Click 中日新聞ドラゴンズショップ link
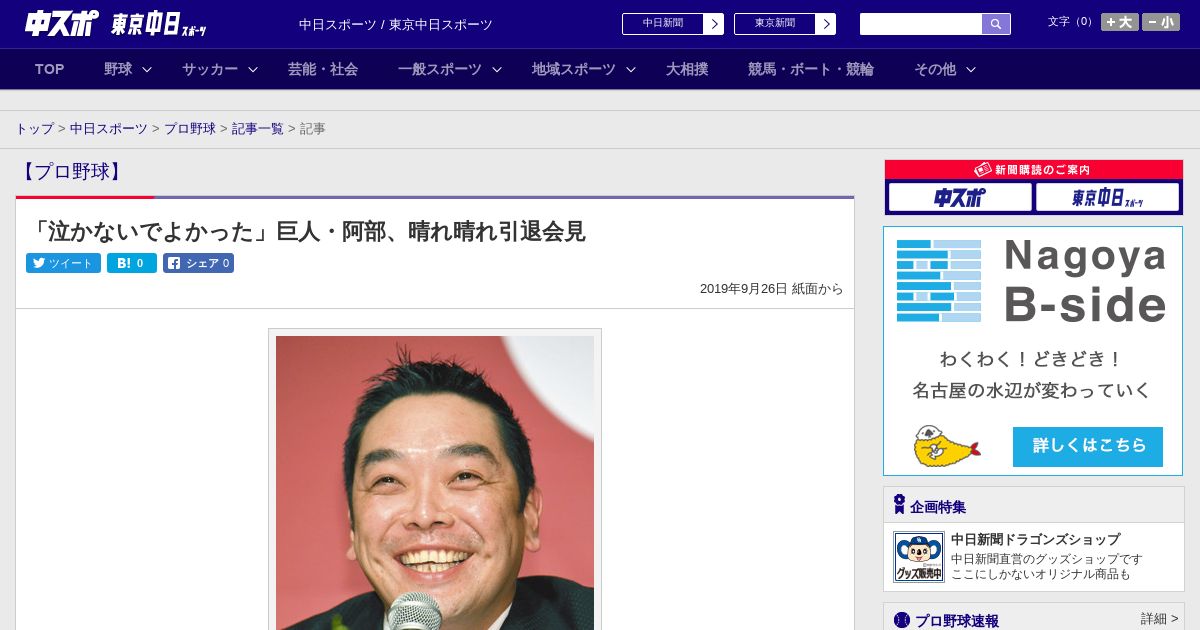The height and width of the screenshot is (630, 1200). point(1035,540)
